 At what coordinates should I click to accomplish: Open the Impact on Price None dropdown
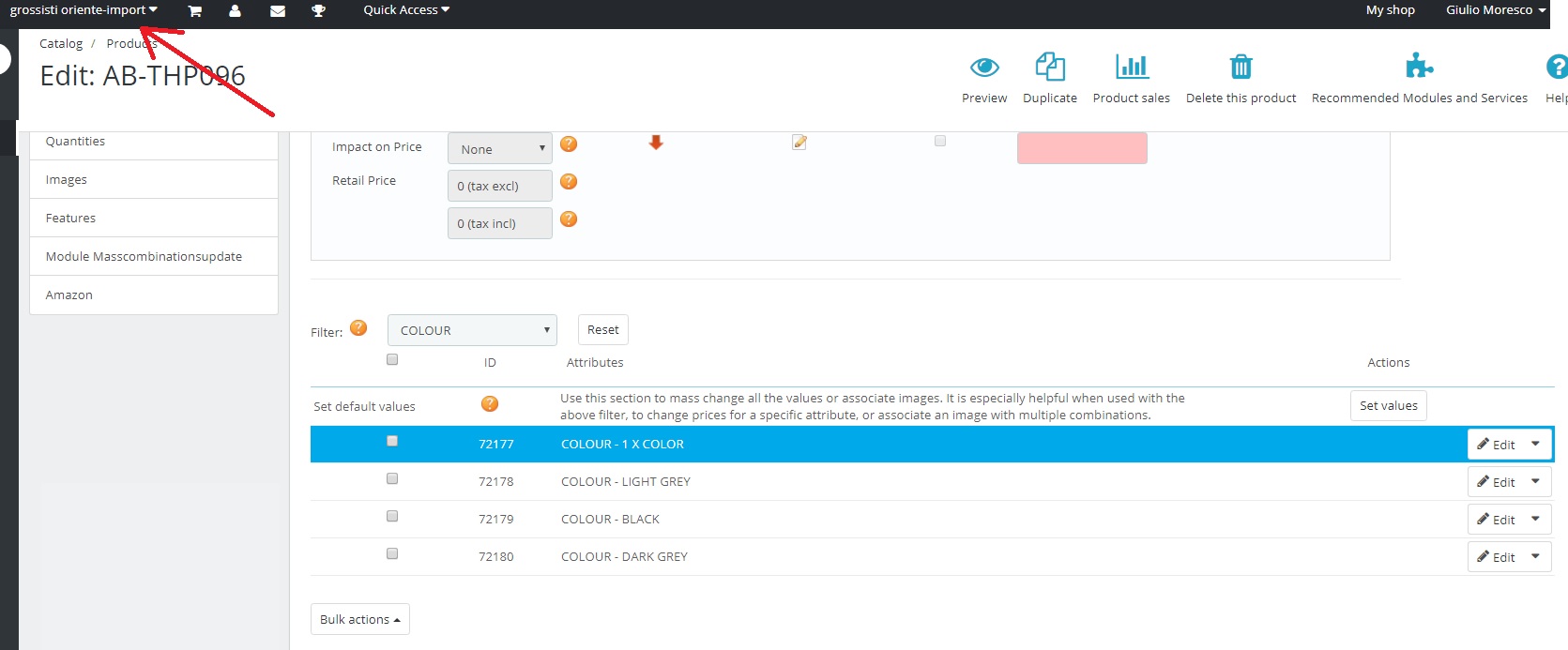(500, 148)
